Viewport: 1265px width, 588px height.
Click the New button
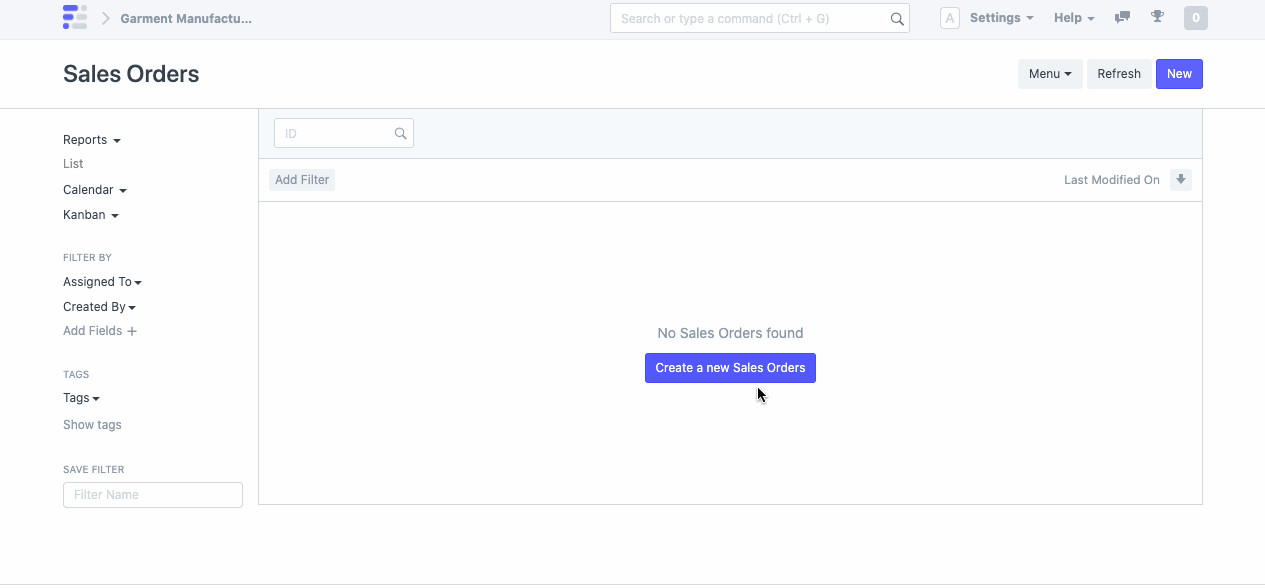coord(1179,74)
